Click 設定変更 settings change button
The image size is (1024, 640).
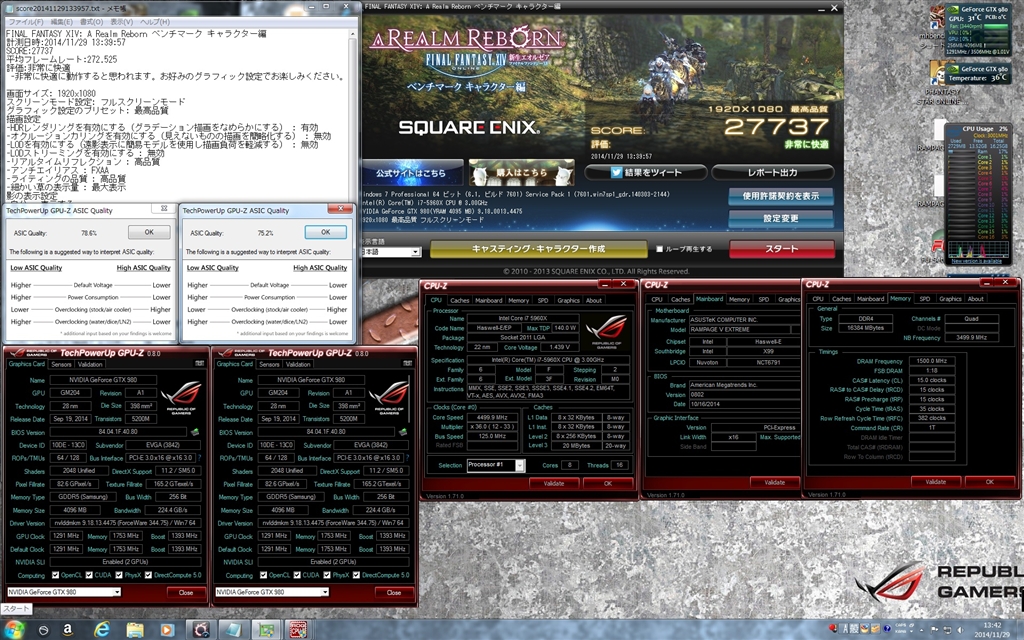(780, 219)
